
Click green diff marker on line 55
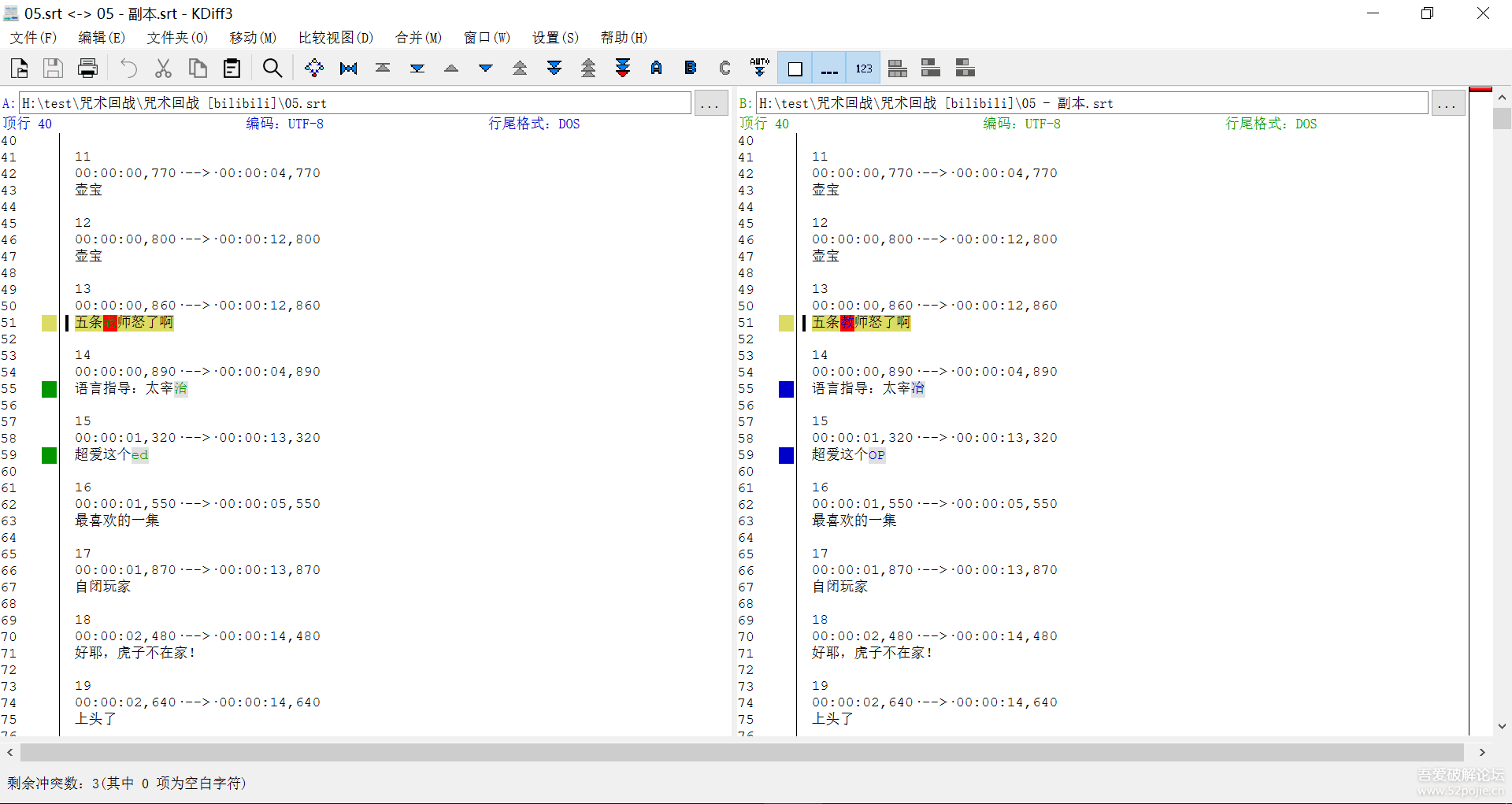(49, 389)
